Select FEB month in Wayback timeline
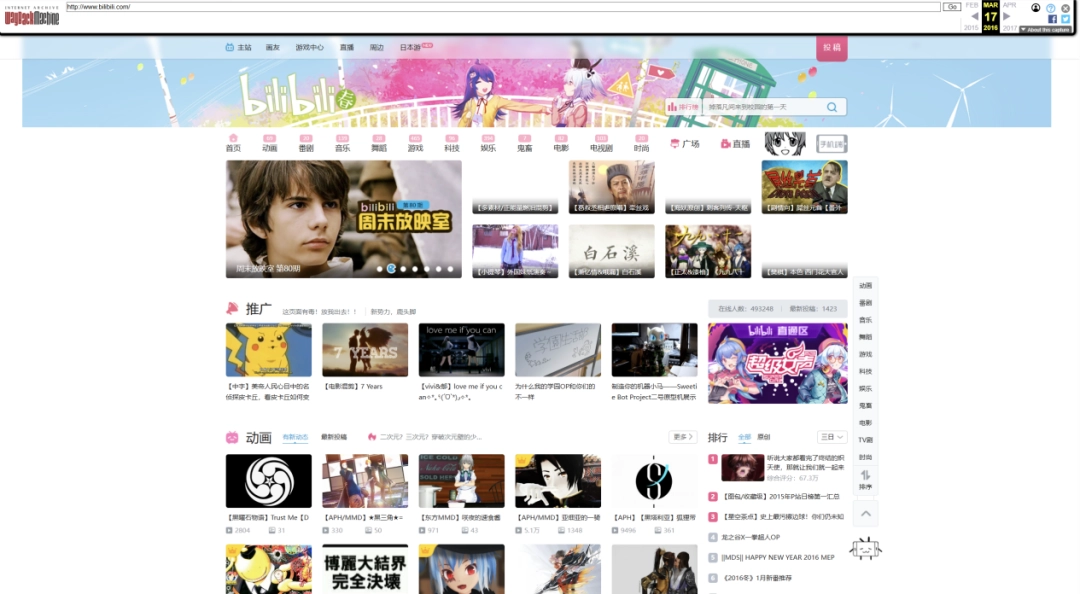Viewport: 1080px width, 594px height. (971, 5)
